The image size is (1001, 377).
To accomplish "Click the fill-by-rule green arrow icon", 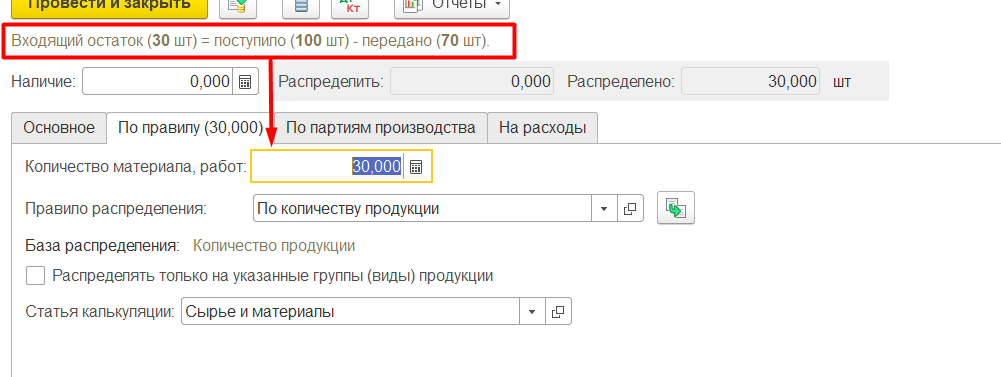I will [x=675, y=209].
